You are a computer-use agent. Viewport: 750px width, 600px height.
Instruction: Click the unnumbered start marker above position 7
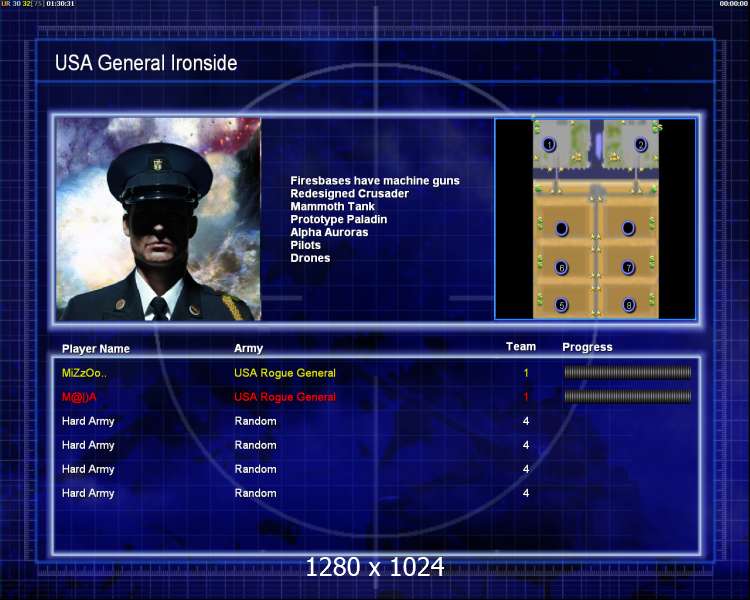pos(629,229)
